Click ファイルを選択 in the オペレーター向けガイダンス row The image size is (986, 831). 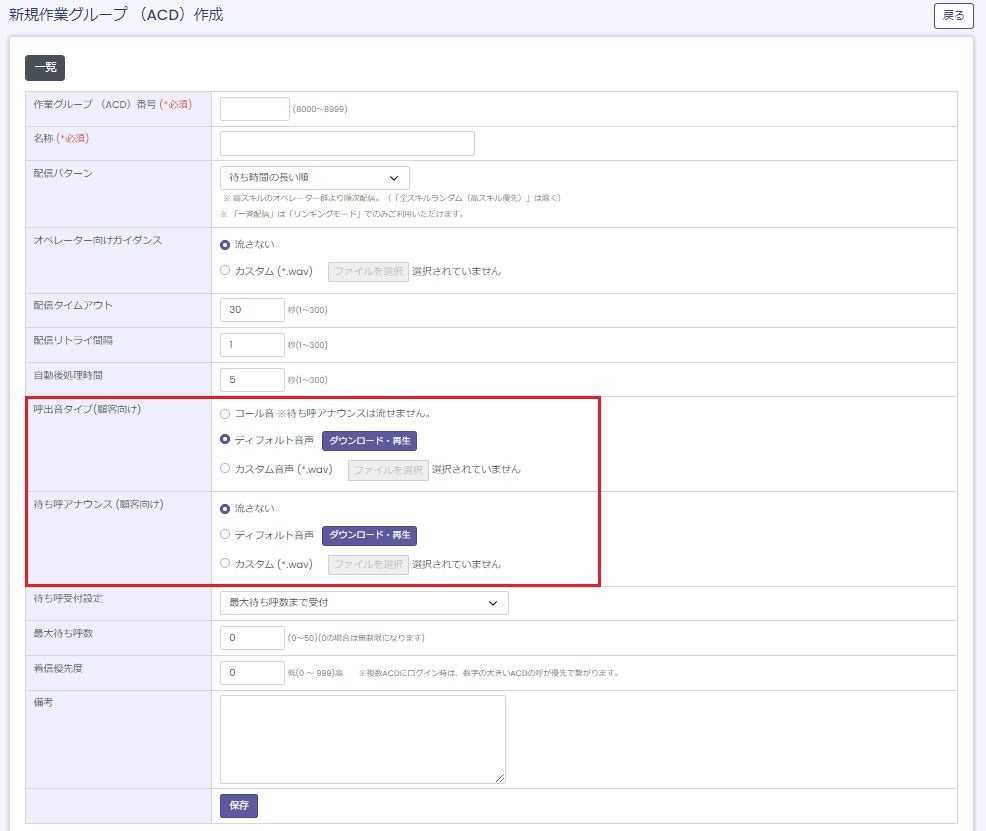(x=368, y=272)
